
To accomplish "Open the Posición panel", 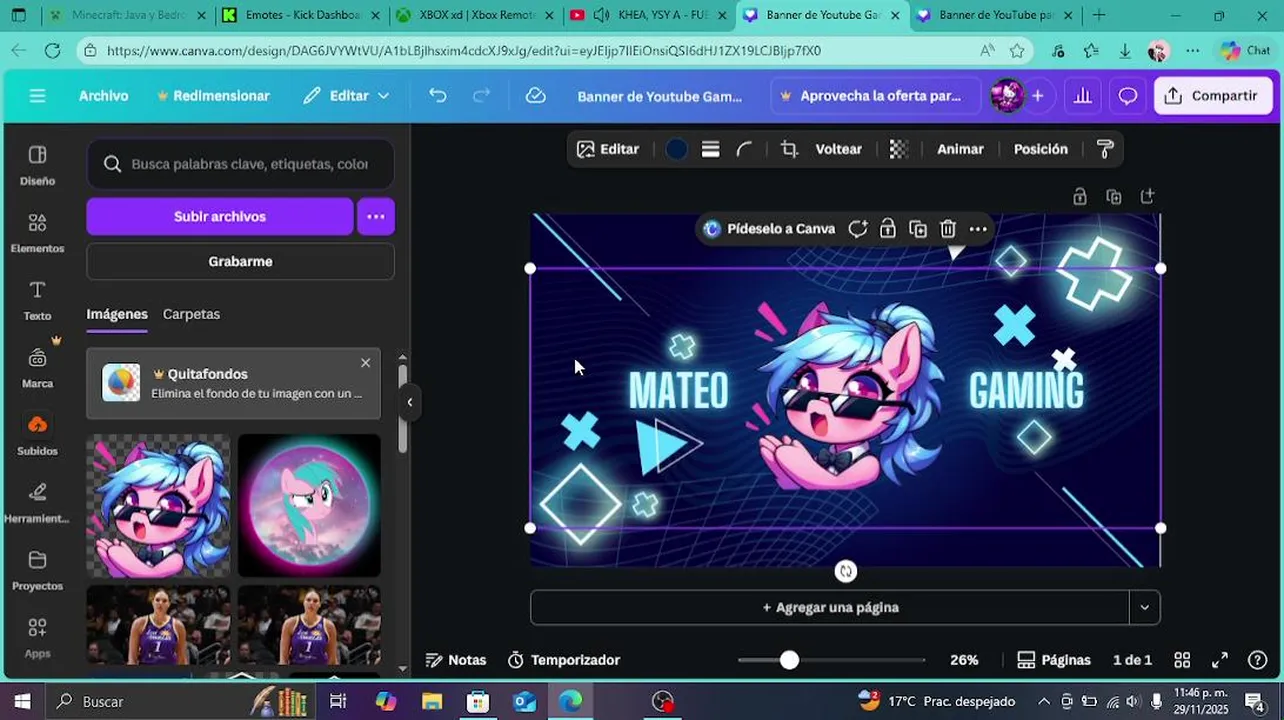I will point(1041,149).
